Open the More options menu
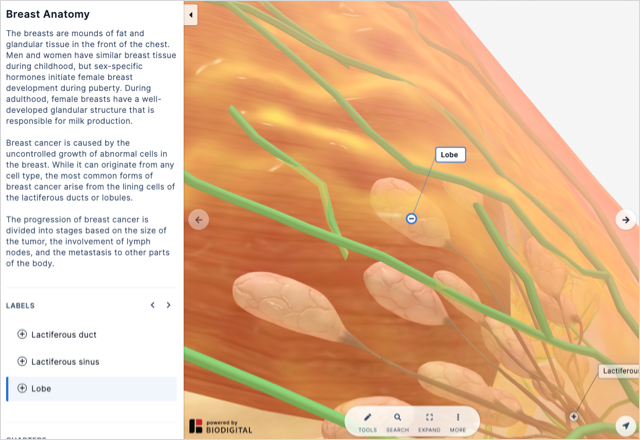This screenshot has width=640, height=440. tap(458, 422)
